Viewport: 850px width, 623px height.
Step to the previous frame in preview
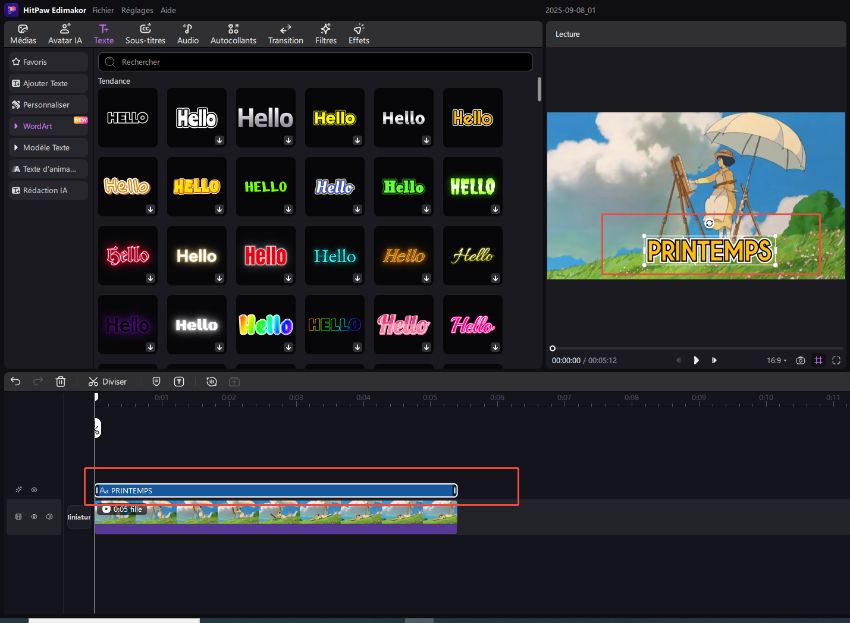(x=679, y=360)
